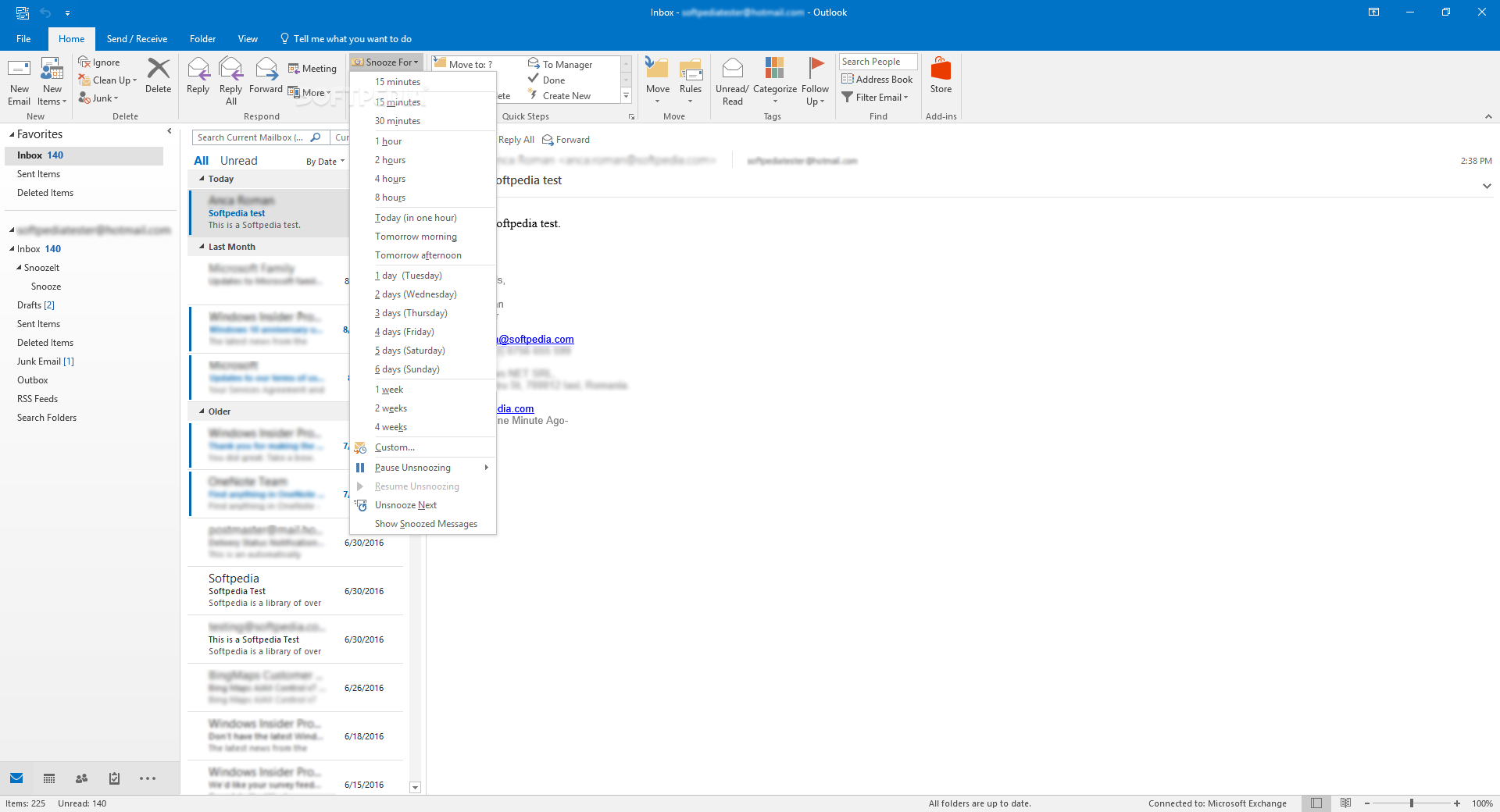The height and width of the screenshot is (812, 1500).
Task: Collapse the Last Month message group
Action: click(x=202, y=247)
